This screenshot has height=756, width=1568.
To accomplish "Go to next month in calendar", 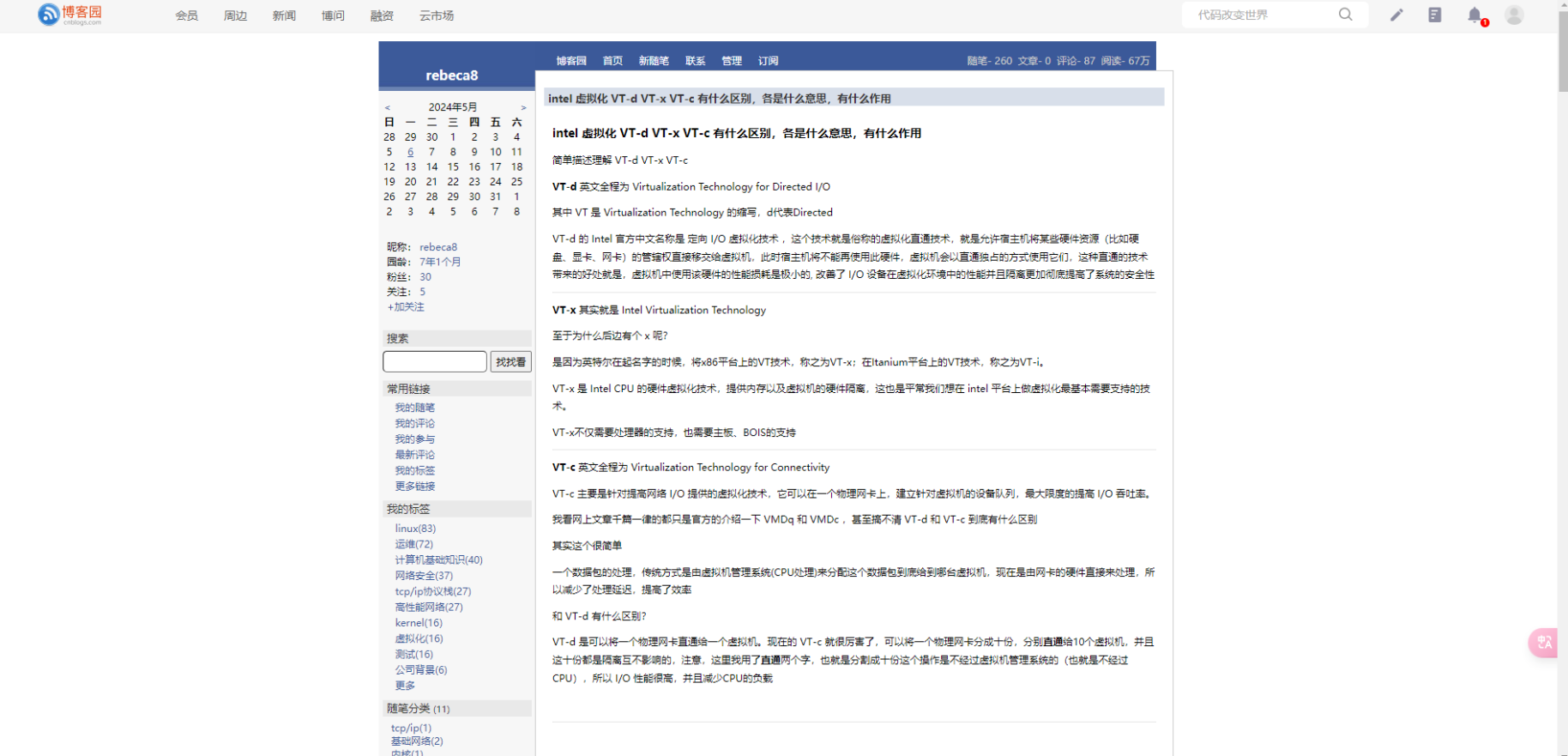I will [523, 108].
